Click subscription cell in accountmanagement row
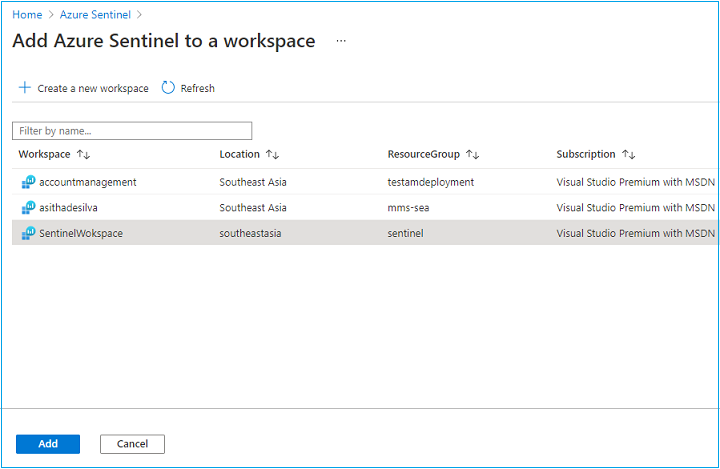720x469 pixels. [x=636, y=182]
